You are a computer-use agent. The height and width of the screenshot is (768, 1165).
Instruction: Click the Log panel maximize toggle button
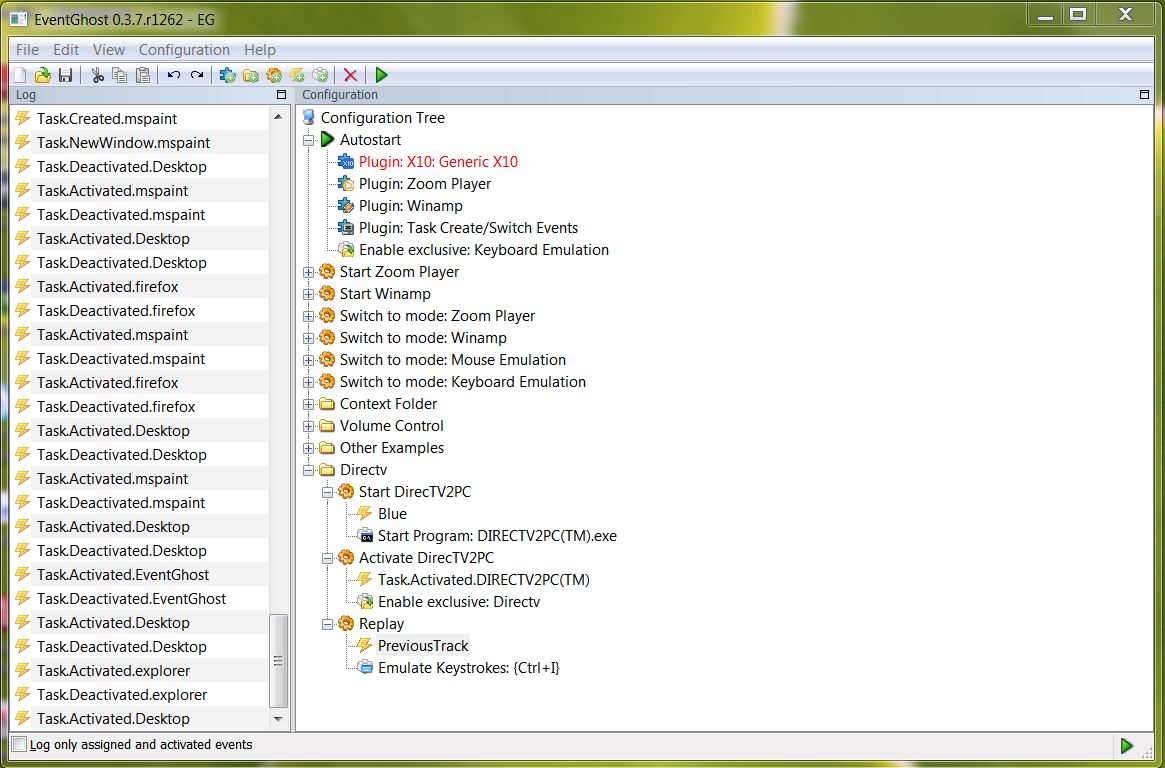click(x=282, y=94)
